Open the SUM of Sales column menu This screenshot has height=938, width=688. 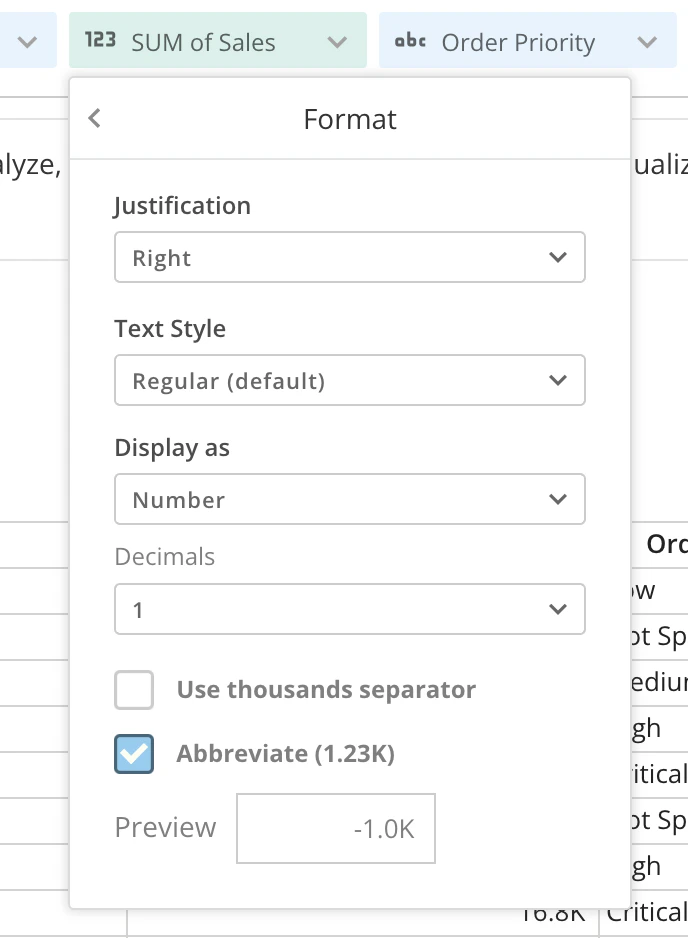click(x=337, y=42)
